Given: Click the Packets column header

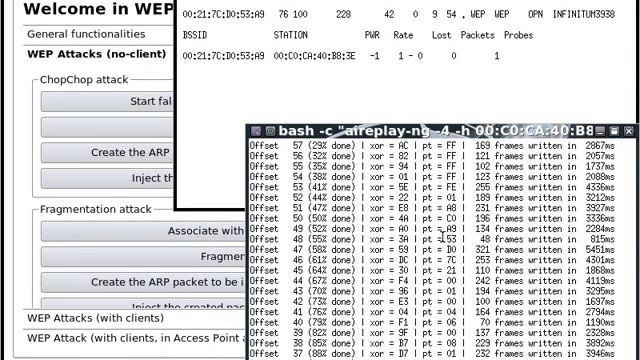Looking at the screenshot, I should (x=478, y=35).
